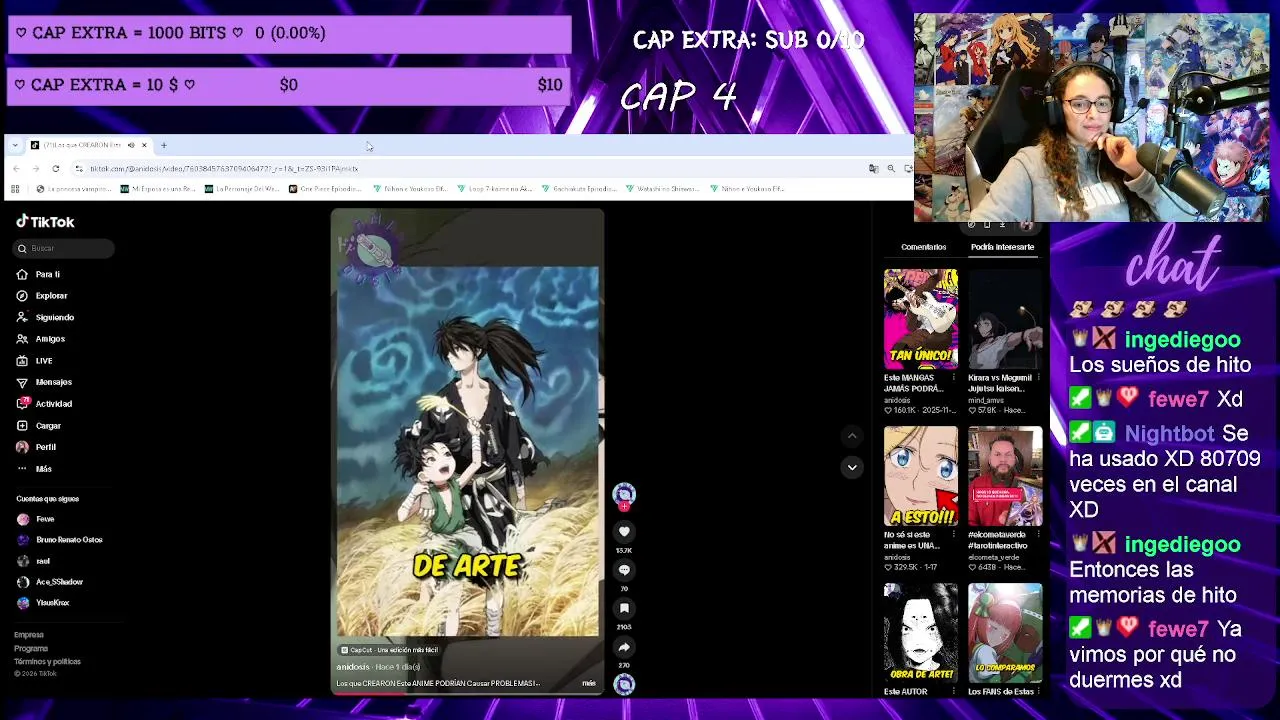Click the TikTok logo
This screenshot has height=720, width=1280.
tap(45, 222)
